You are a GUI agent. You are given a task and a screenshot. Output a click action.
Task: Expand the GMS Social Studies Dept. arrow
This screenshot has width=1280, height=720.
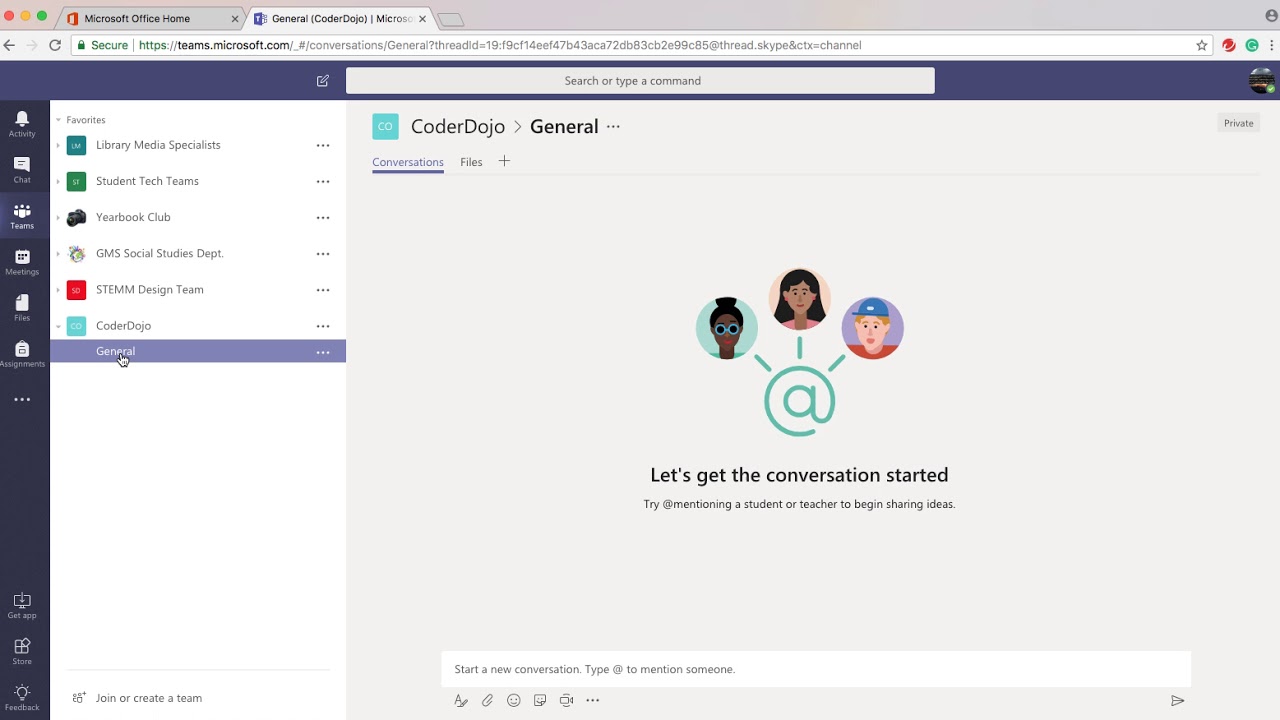click(x=58, y=254)
